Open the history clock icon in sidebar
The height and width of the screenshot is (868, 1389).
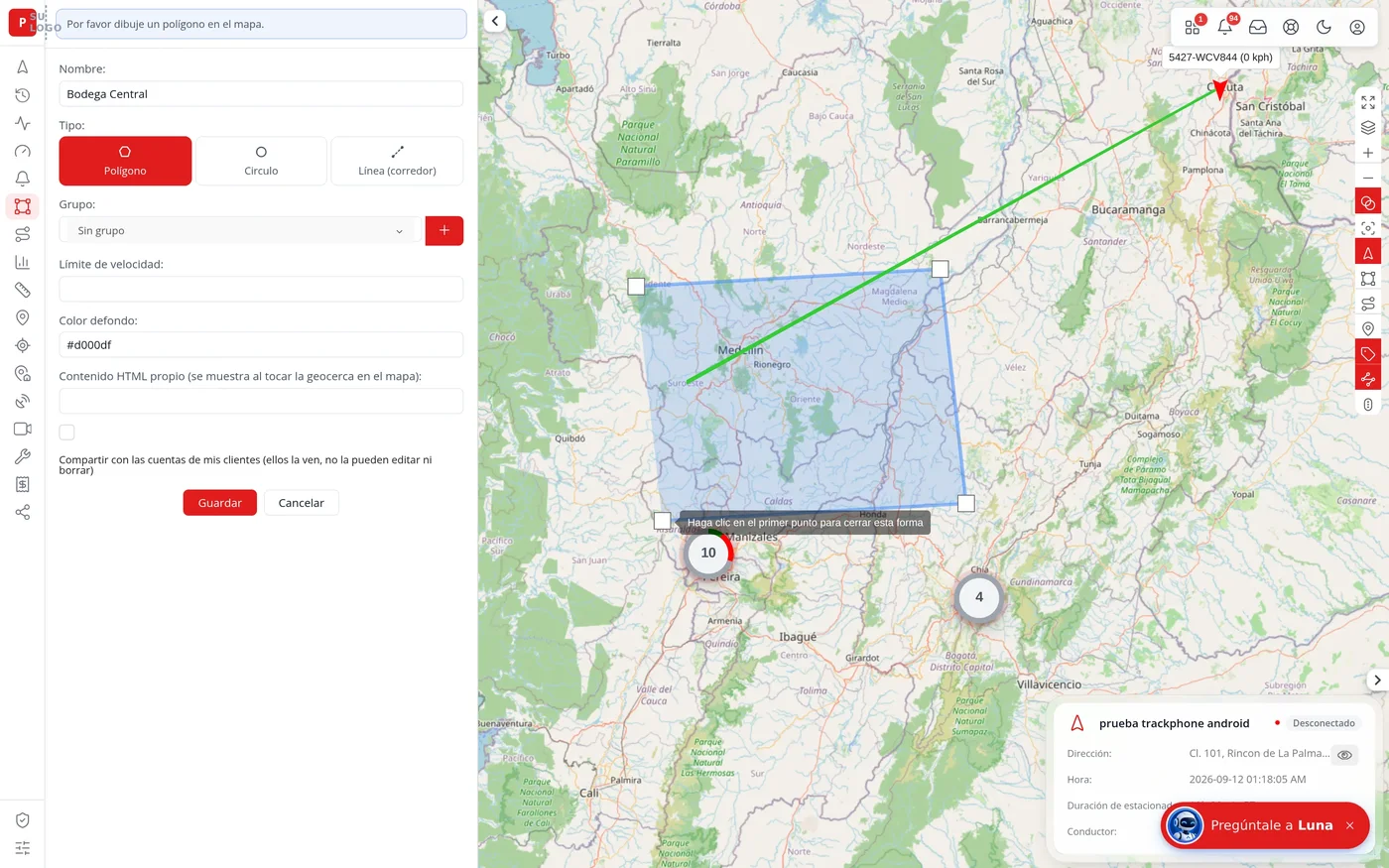click(x=22, y=95)
